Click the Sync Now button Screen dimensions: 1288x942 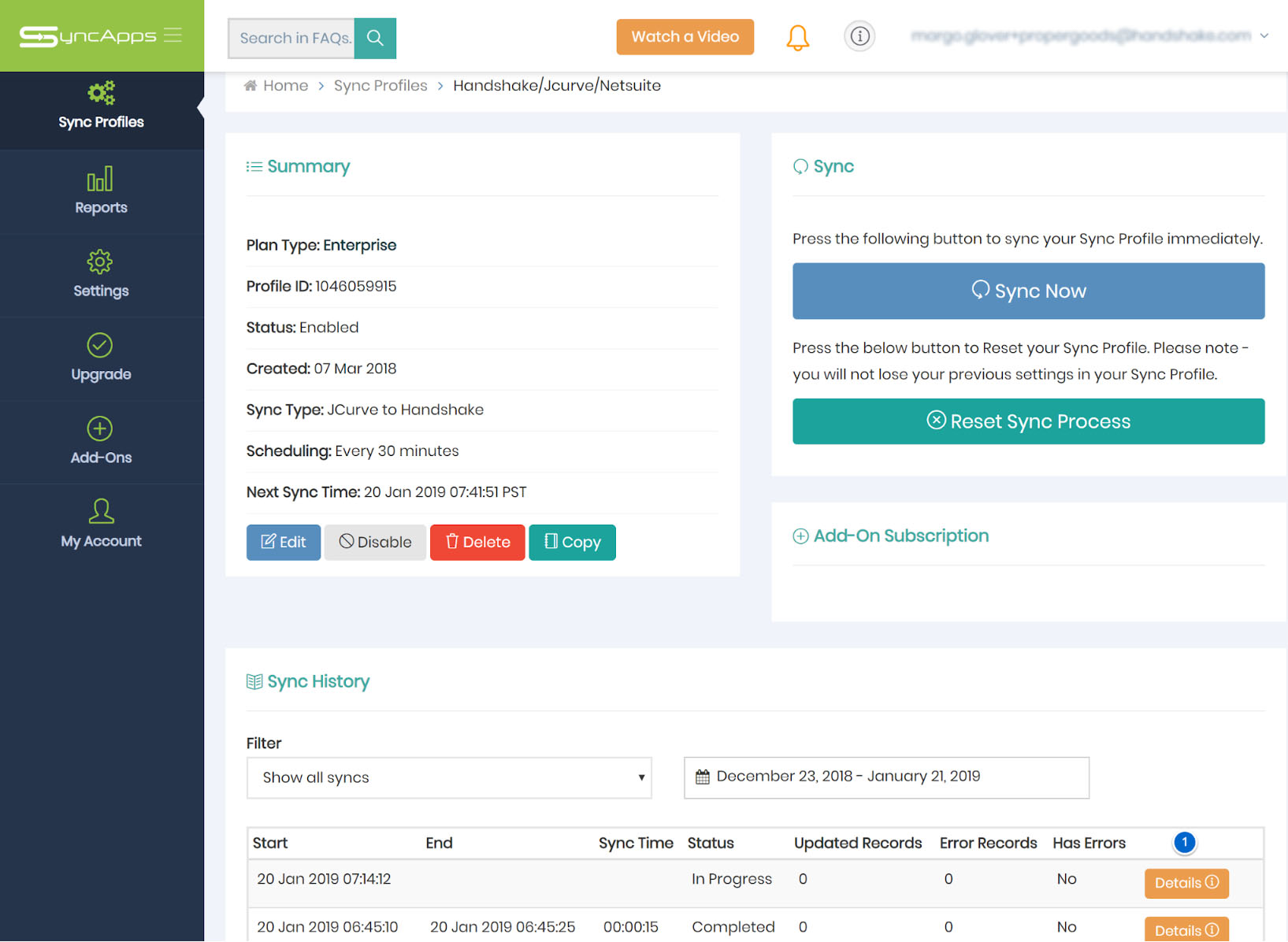click(x=1028, y=291)
